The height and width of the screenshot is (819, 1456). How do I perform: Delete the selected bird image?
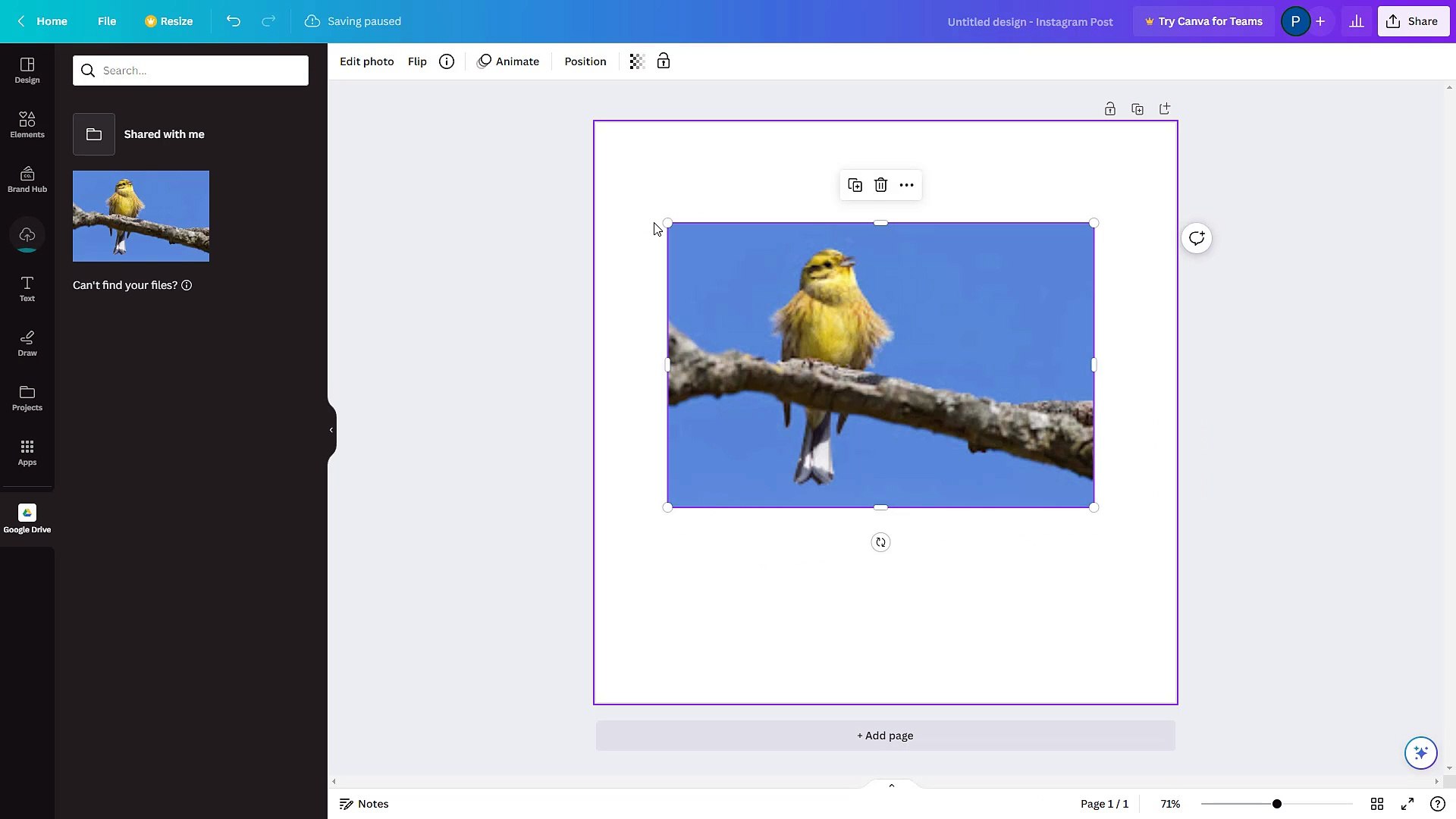point(880,185)
